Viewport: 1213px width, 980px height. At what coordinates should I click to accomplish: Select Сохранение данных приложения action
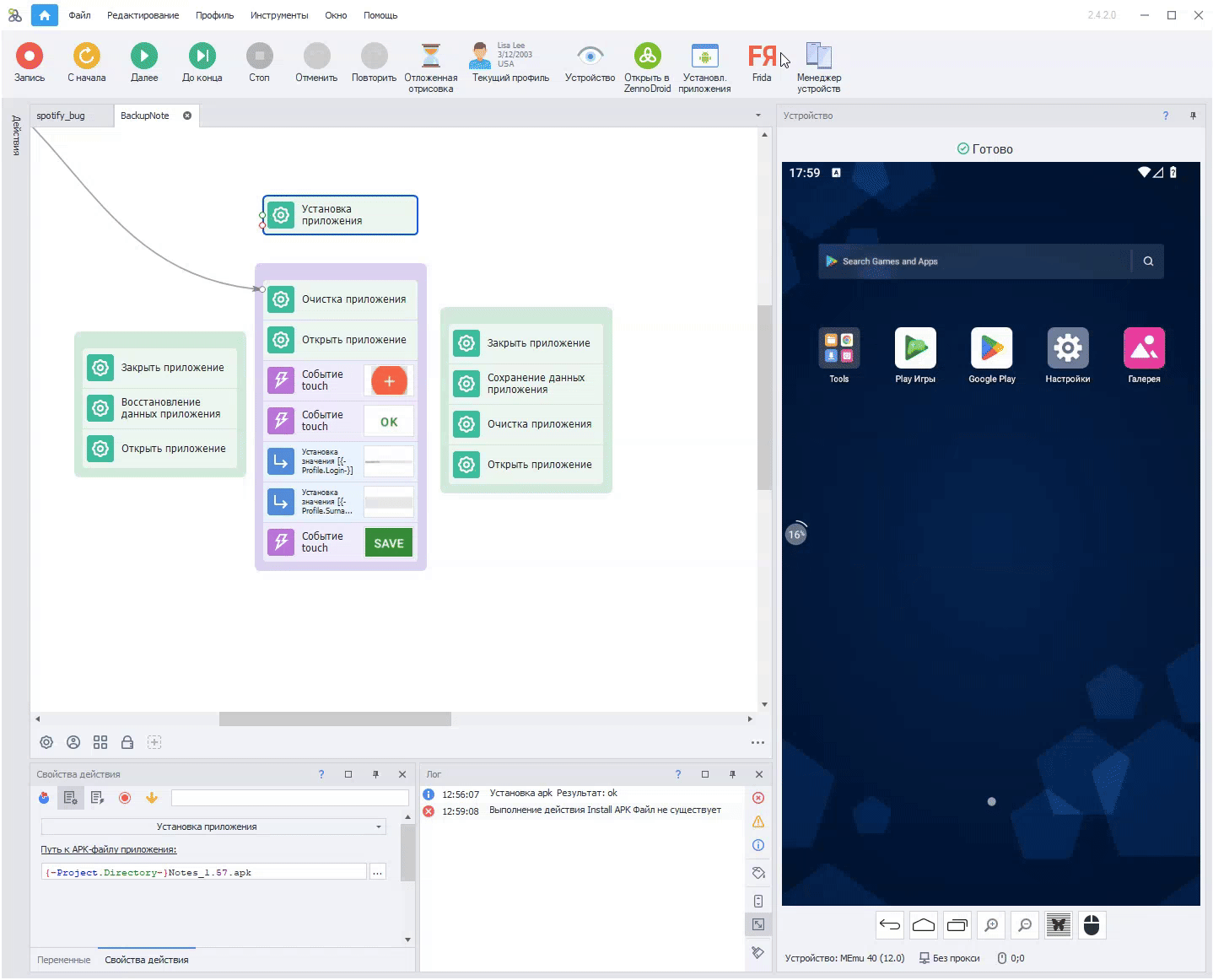[x=526, y=384]
